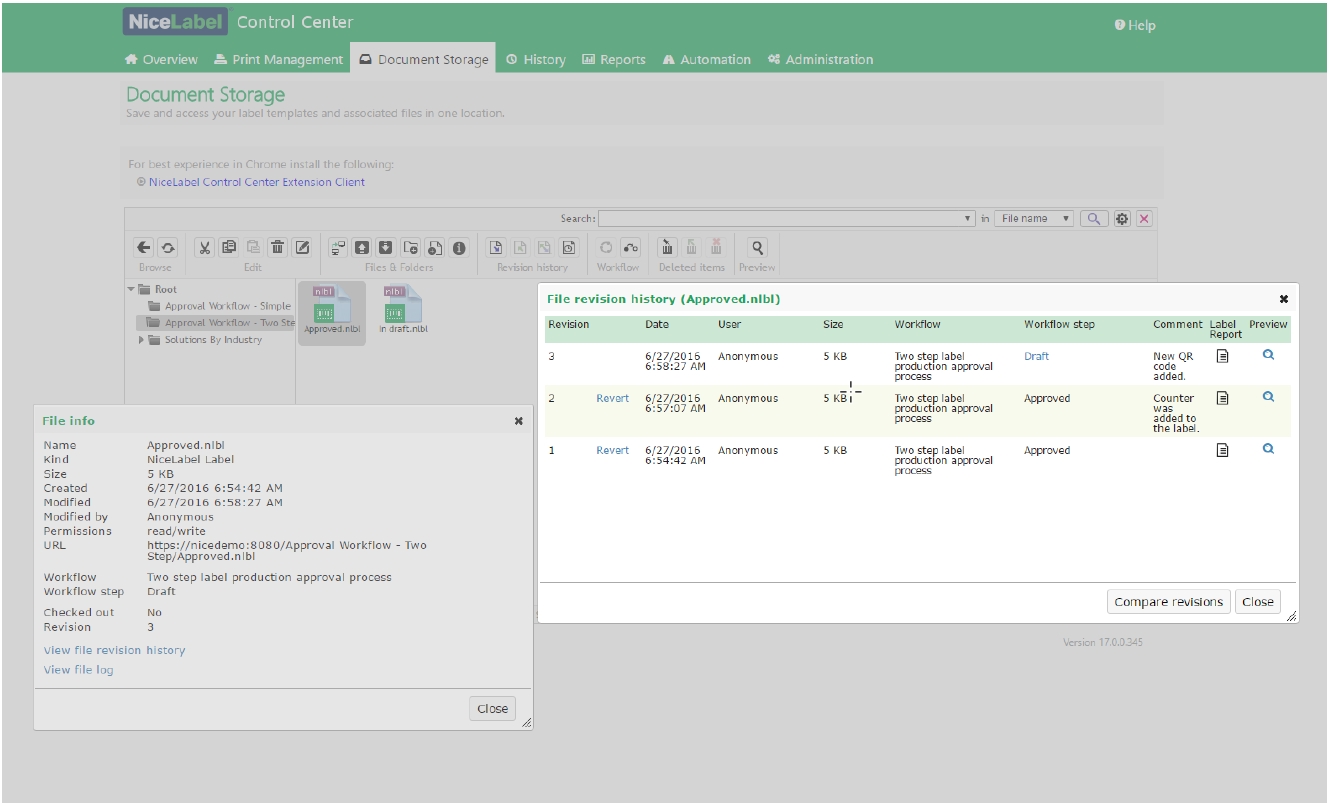Viewport: 1331px width, 803px height.
Task: Click the Draft workflow step link
Action: click(1037, 357)
